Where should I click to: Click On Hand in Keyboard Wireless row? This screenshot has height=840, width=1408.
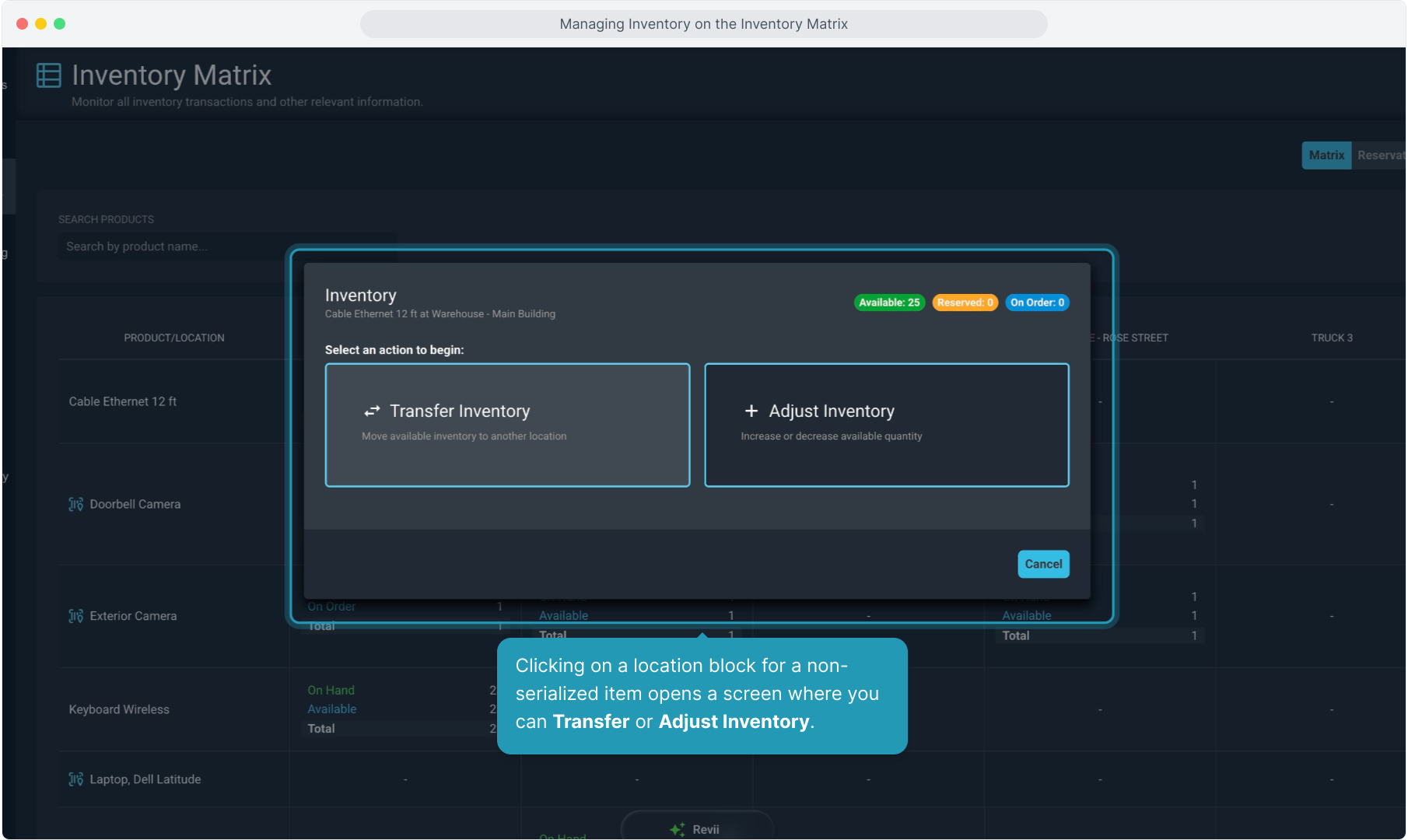pos(331,690)
